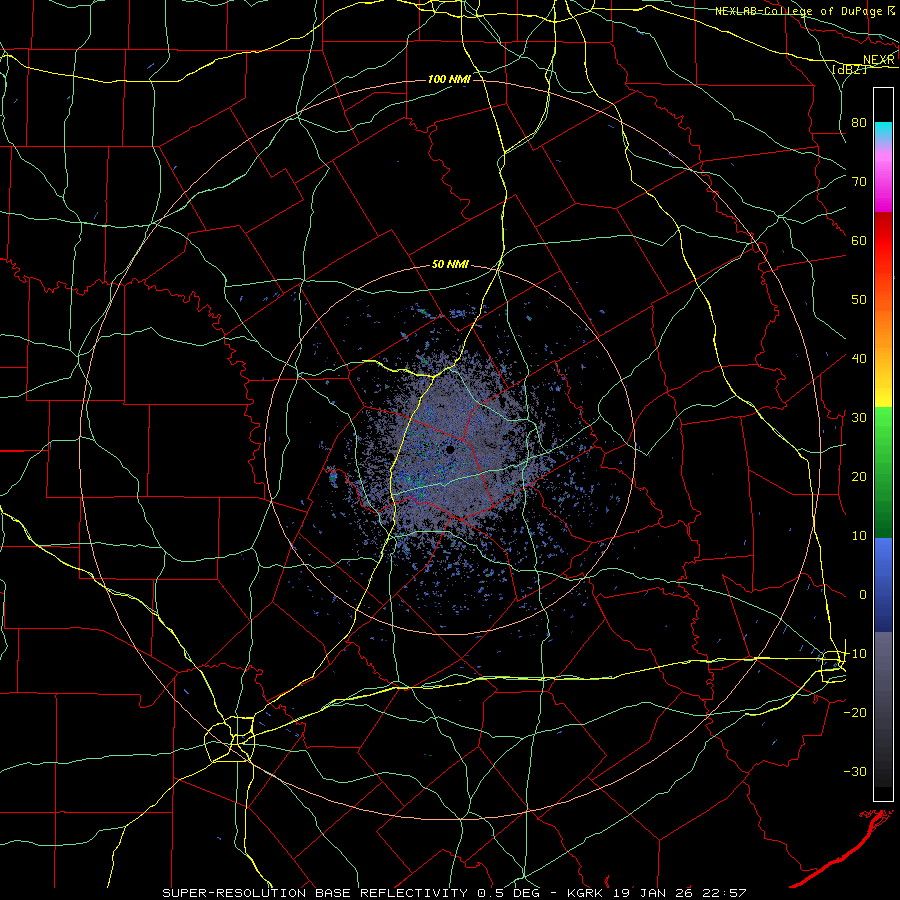900x900 pixels.
Task: Click the -30 value on dBZ scale
Action: [855, 771]
